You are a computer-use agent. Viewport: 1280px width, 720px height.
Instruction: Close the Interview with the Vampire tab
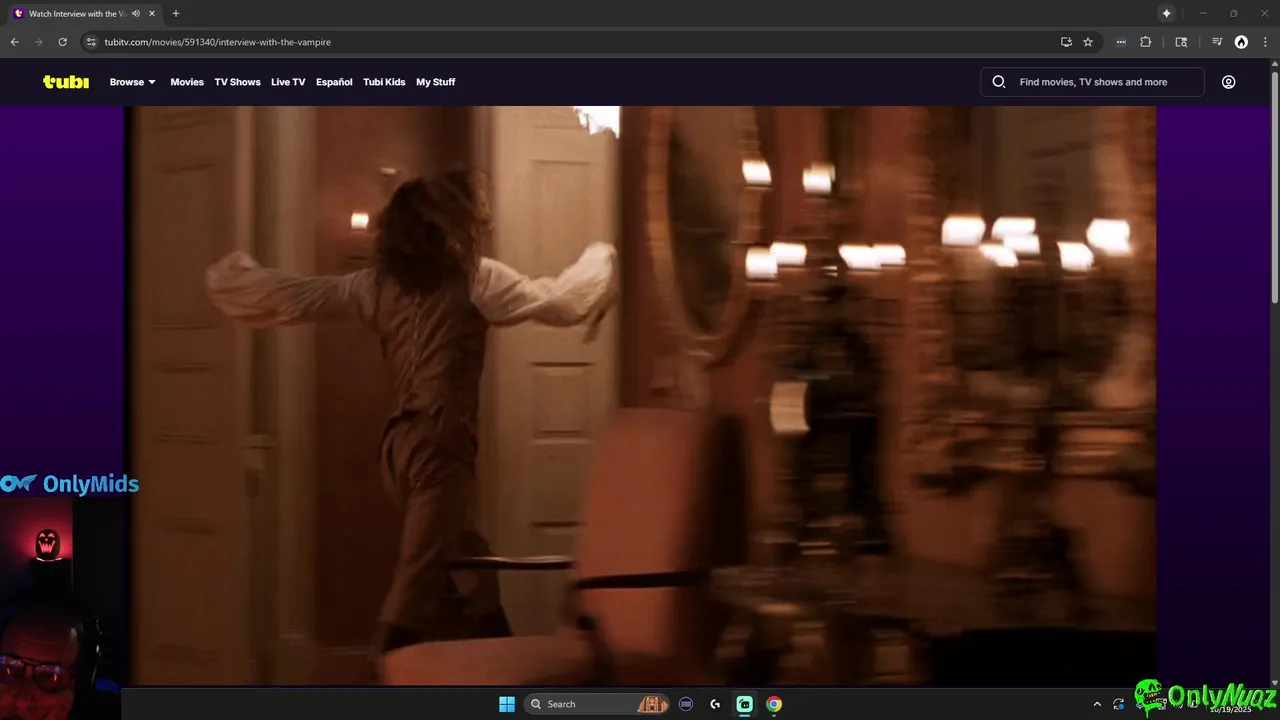click(151, 14)
